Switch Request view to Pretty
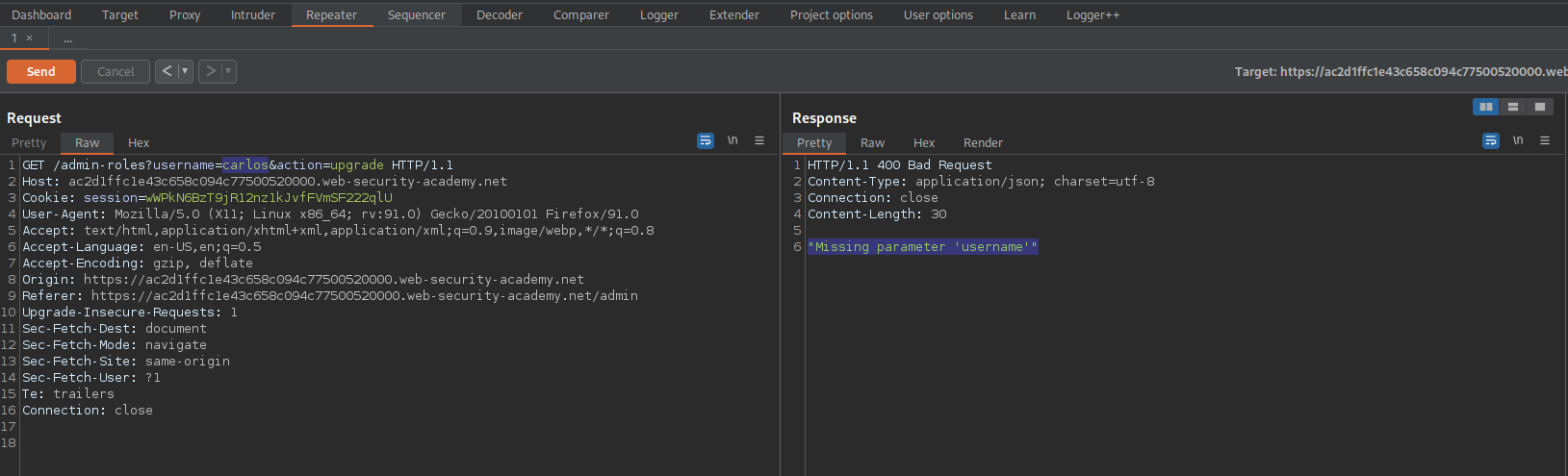 pos(29,142)
